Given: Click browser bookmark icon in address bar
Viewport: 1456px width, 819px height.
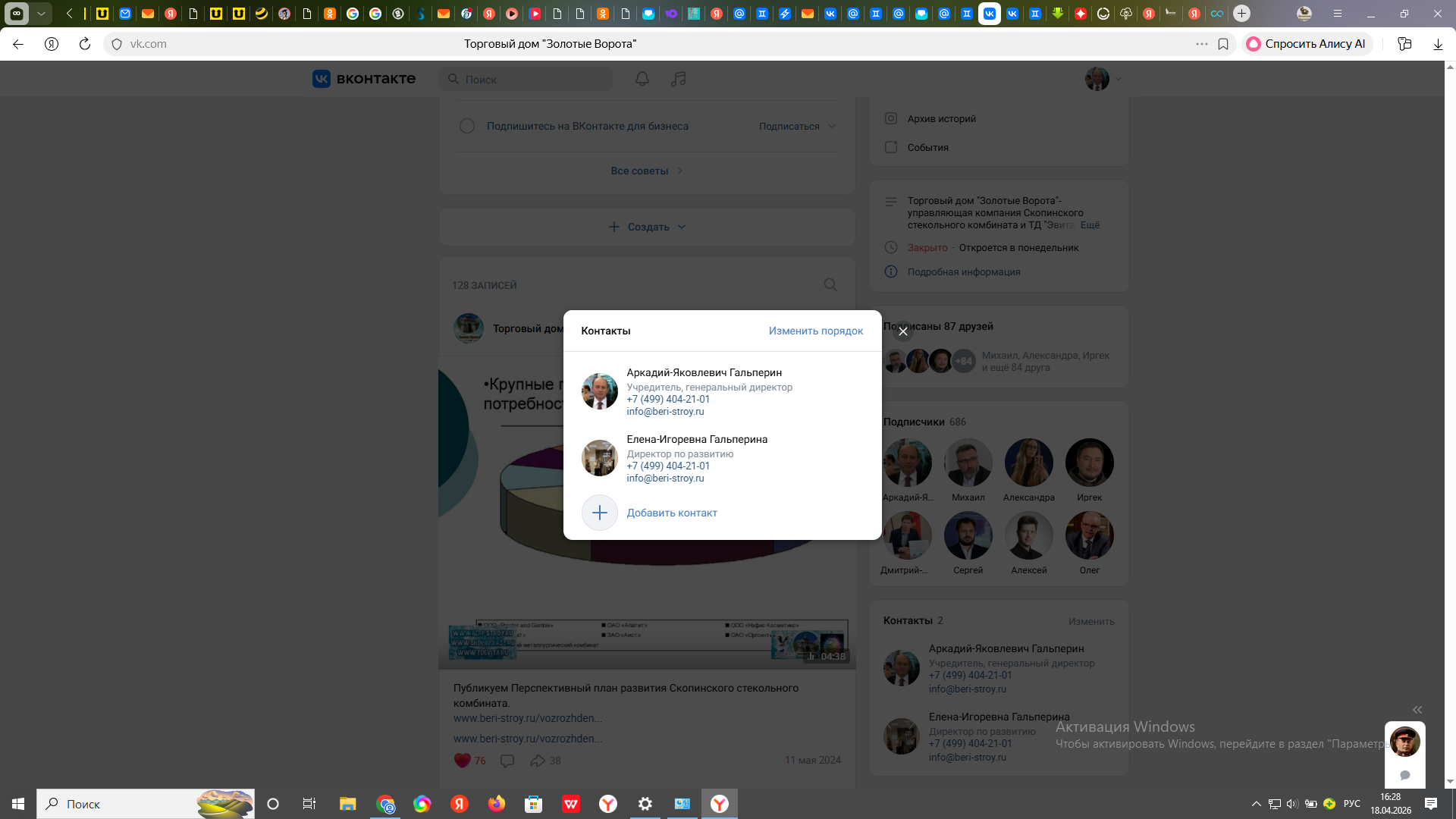Looking at the screenshot, I should (x=1223, y=44).
